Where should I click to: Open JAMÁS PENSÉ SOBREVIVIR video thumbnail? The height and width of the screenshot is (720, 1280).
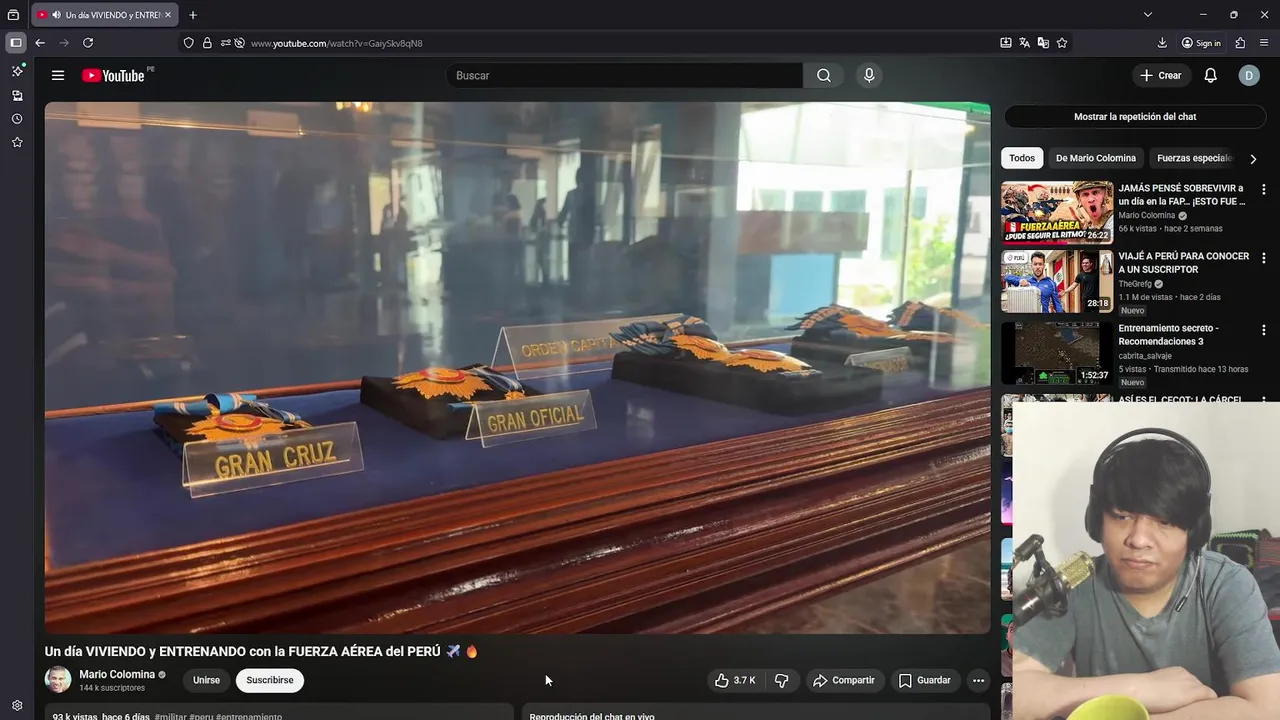click(x=1057, y=213)
